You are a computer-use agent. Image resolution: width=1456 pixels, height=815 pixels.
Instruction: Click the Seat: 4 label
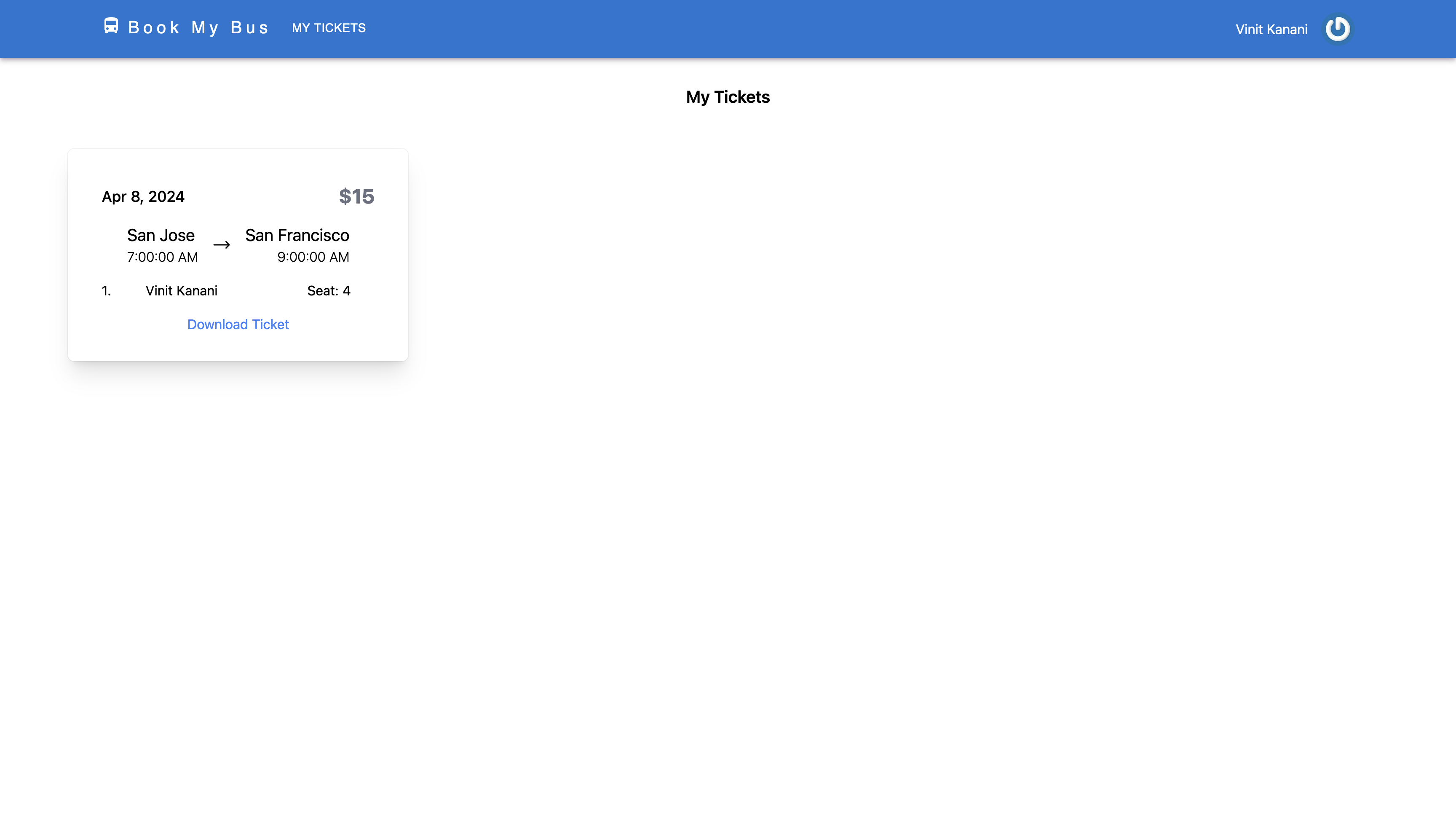[x=328, y=291]
